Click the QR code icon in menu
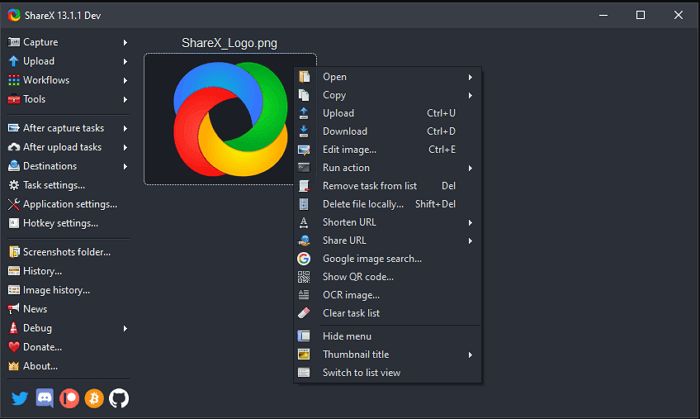Screen dimensions: 700x419 [x=304, y=277]
